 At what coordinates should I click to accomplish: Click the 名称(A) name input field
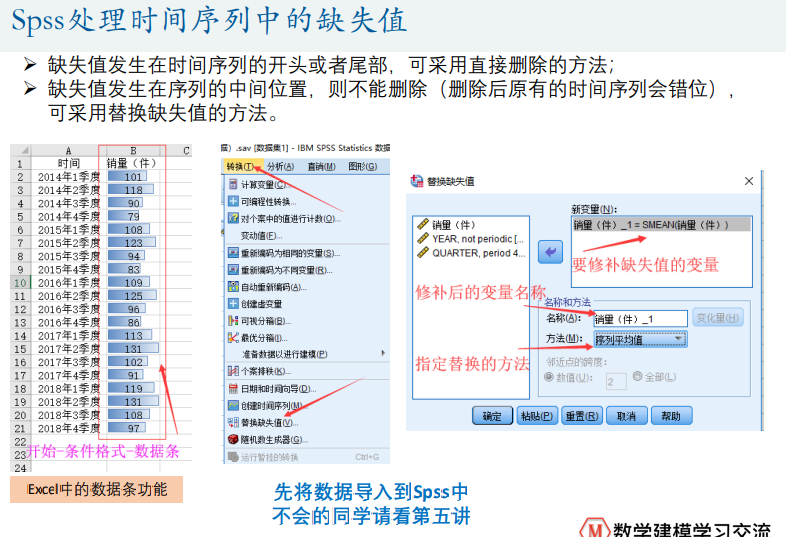tap(640, 319)
